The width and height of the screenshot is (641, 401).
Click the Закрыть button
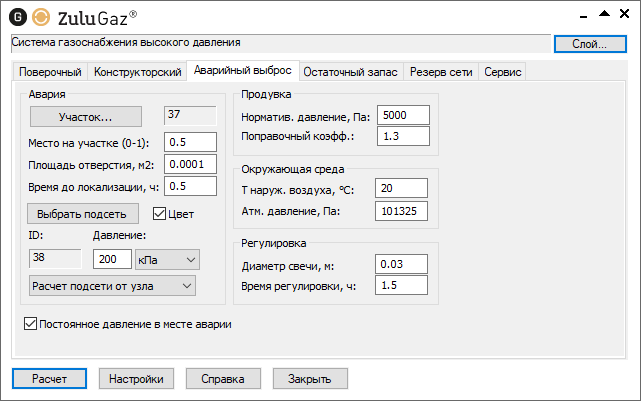(x=310, y=379)
